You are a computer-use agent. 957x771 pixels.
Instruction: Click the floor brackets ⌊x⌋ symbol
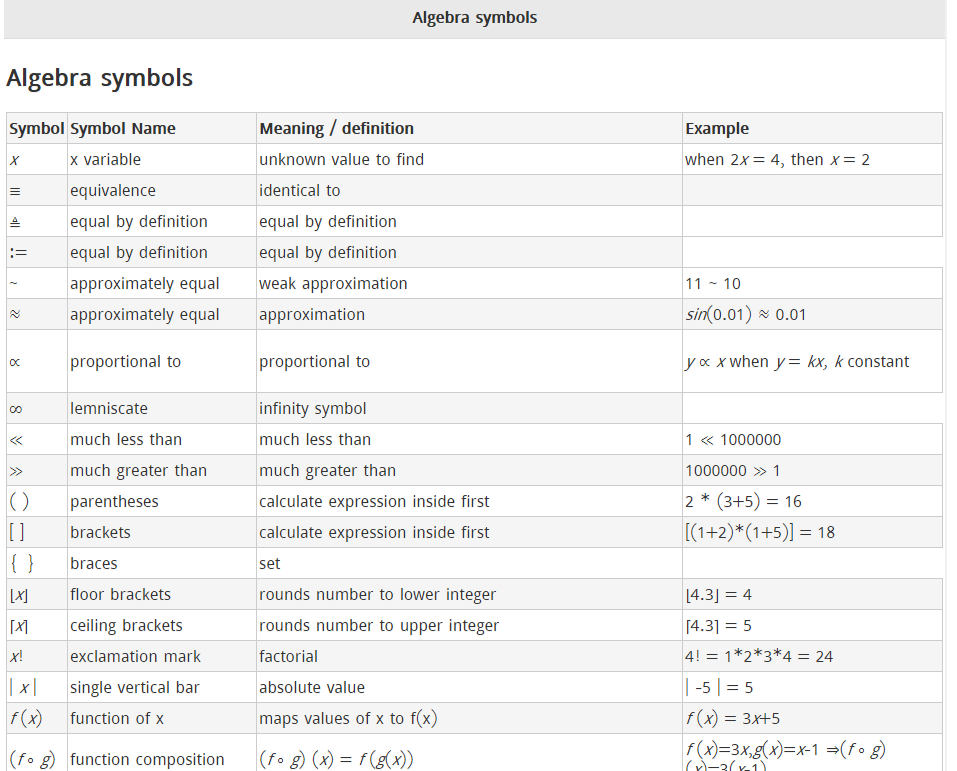[18, 595]
